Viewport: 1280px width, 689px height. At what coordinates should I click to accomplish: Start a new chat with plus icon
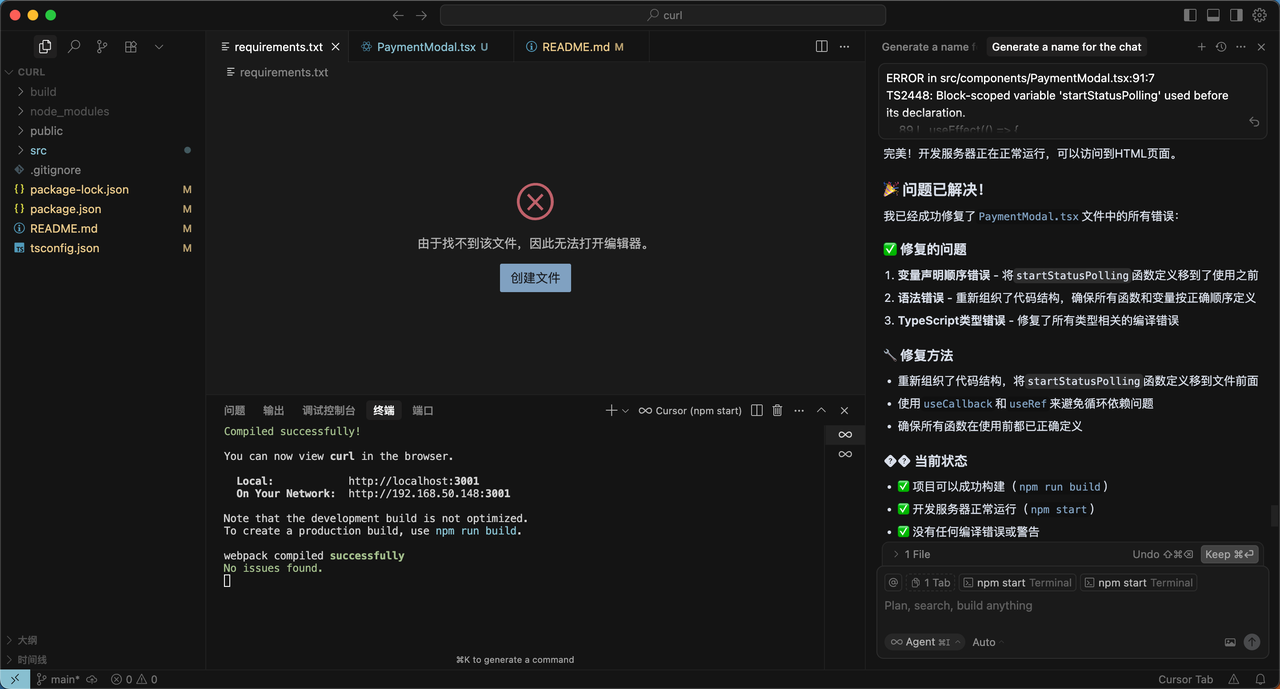click(x=1202, y=47)
